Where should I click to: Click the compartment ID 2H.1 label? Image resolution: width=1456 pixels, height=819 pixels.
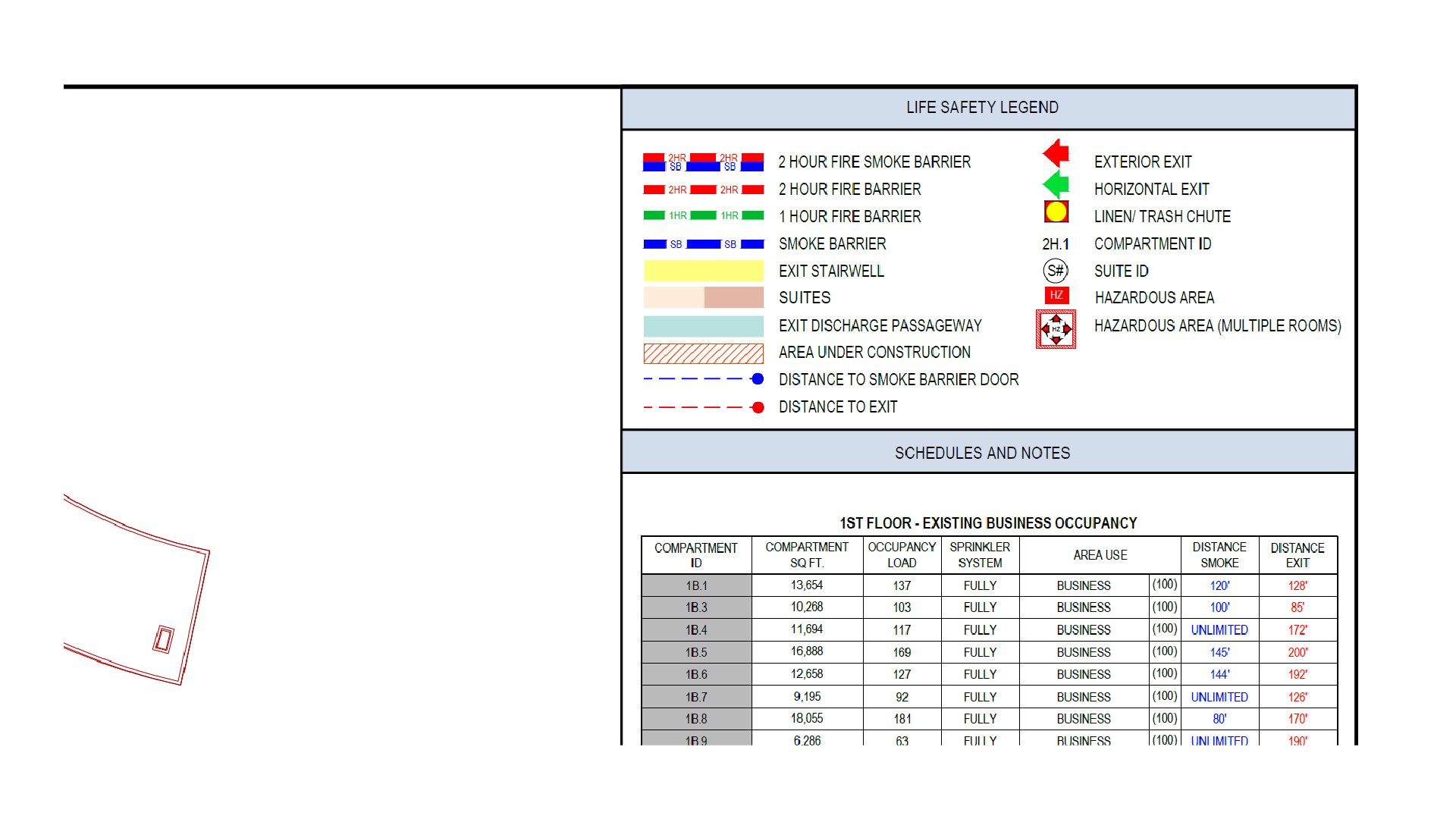(x=1055, y=243)
